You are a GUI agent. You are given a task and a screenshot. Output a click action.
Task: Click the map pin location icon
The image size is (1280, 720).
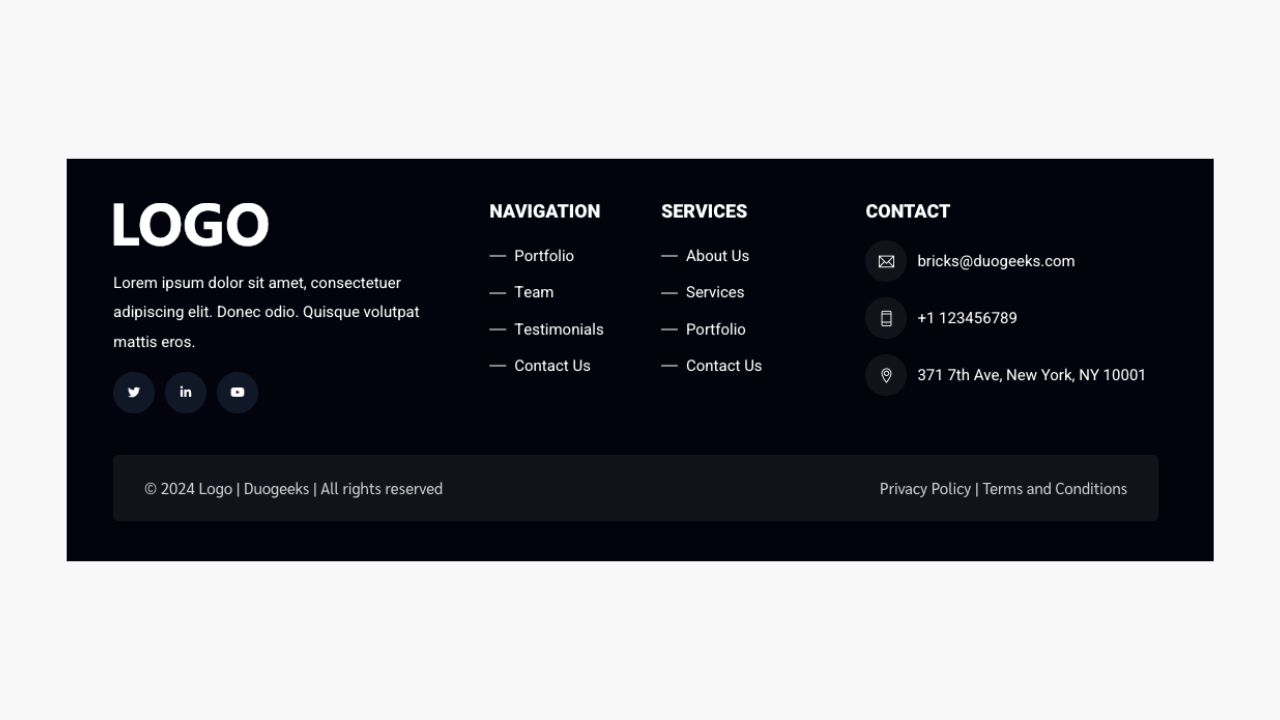click(x=886, y=375)
